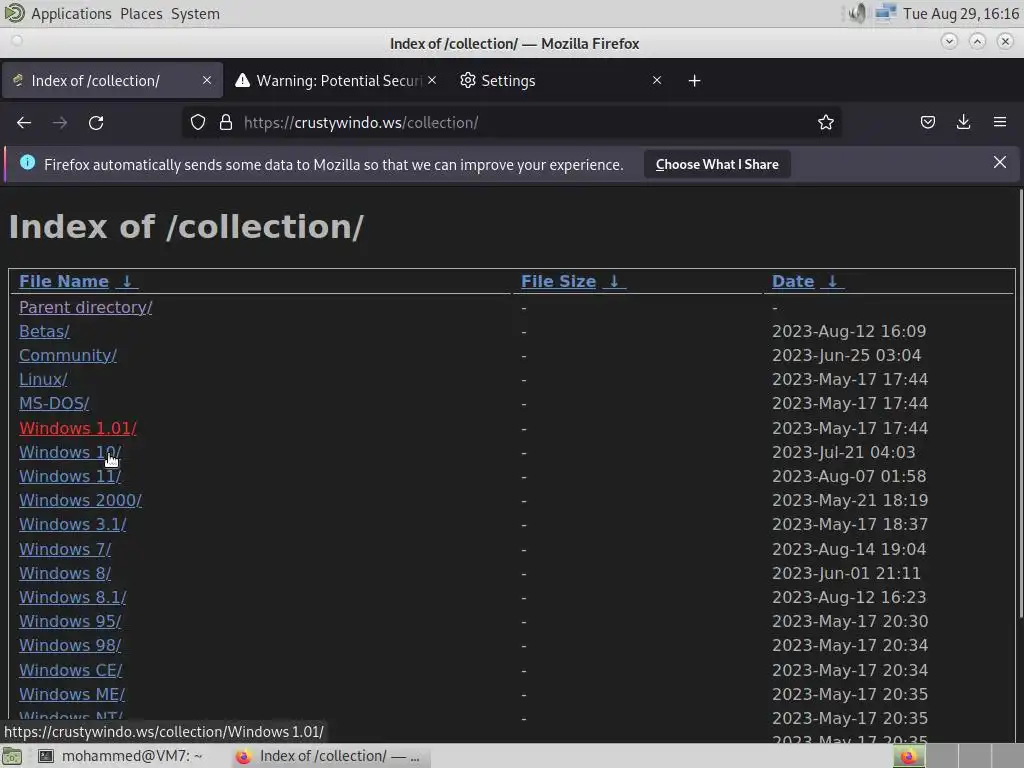The image size is (1024, 768).
Task: Click the Show Desktop icon in bottom panel
Action: click(x=12, y=756)
